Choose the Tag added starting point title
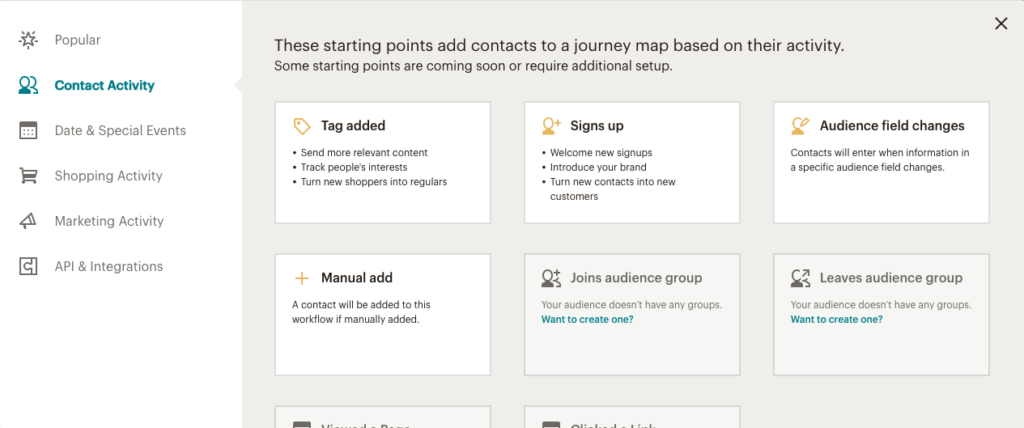Screen dimensions: 1024x428 point(353,125)
